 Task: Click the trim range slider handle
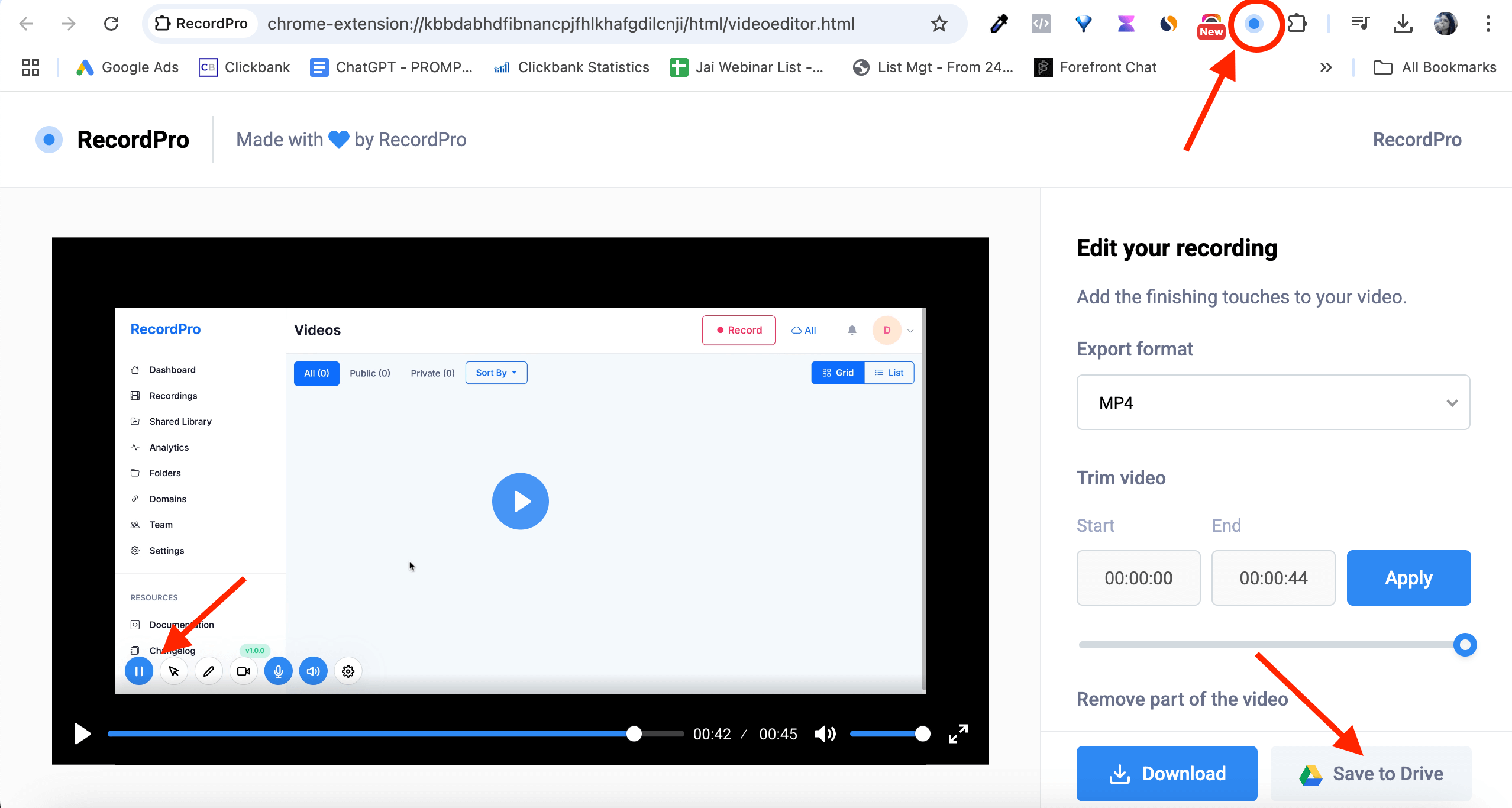tap(1465, 644)
